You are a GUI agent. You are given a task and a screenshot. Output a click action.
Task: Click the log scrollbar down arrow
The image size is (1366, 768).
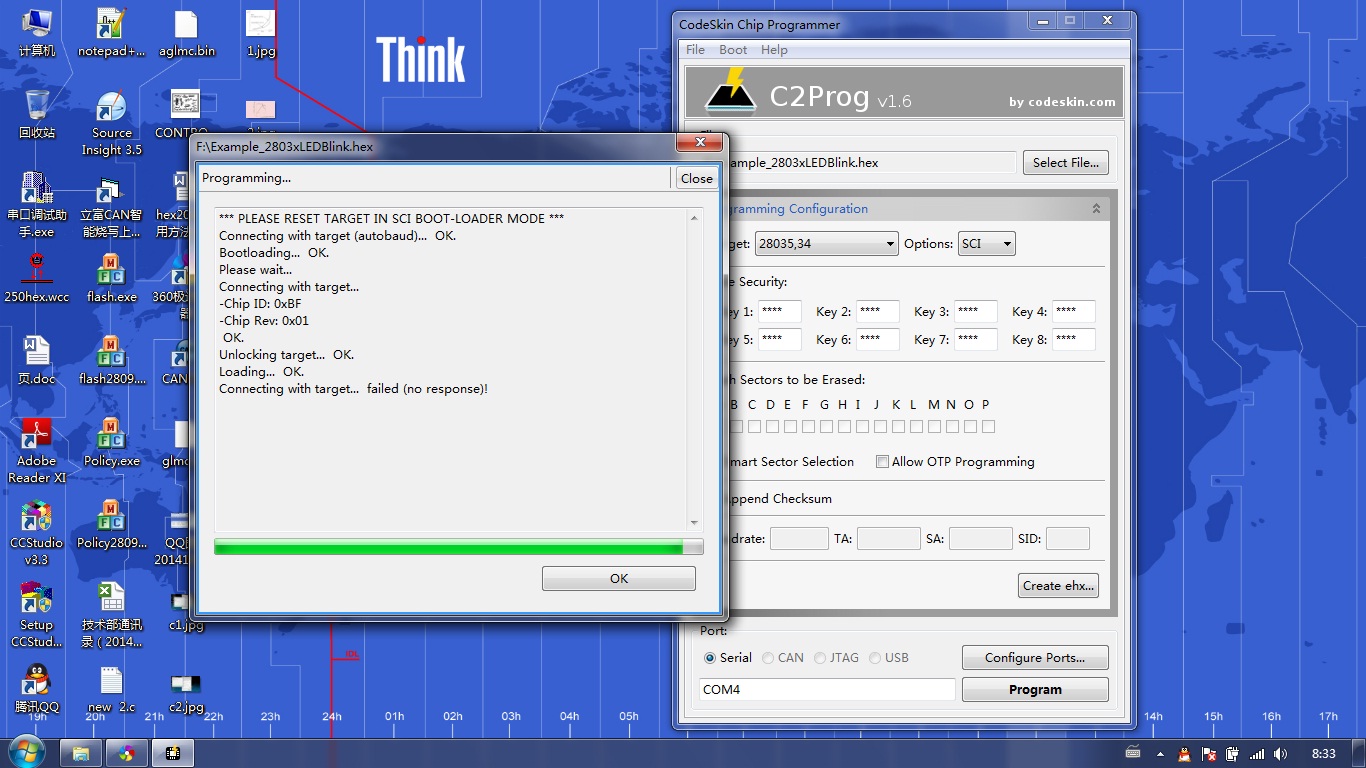point(694,523)
